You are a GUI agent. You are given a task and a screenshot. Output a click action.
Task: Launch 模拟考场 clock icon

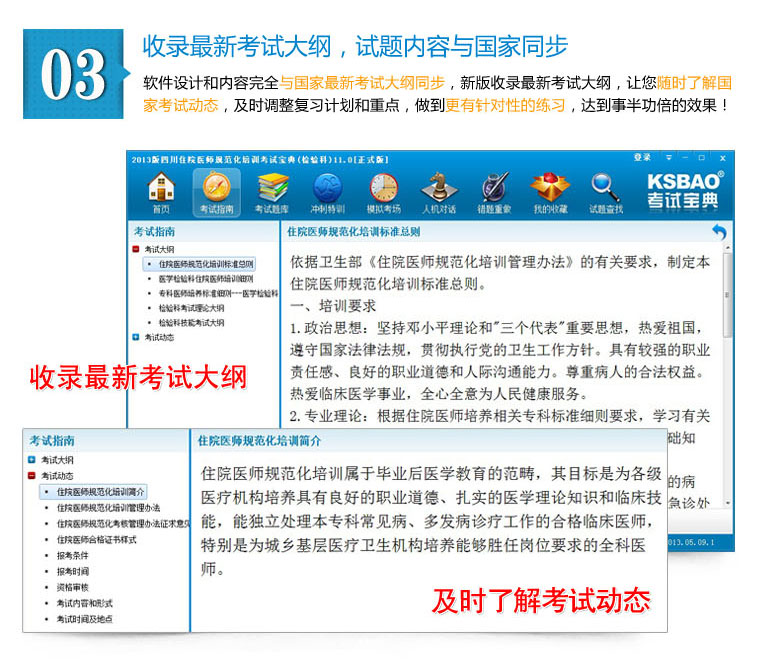(384, 193)
